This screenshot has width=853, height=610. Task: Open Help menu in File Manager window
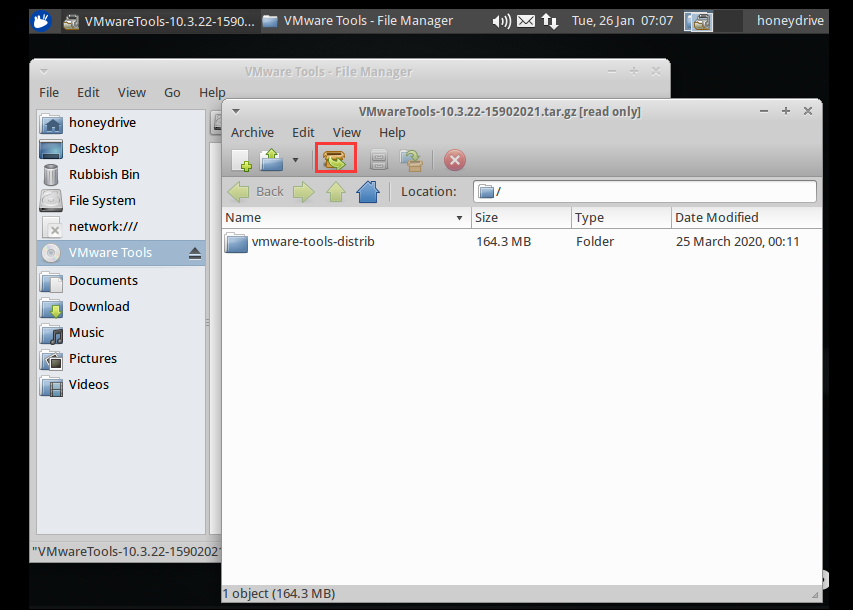(212, 93)
